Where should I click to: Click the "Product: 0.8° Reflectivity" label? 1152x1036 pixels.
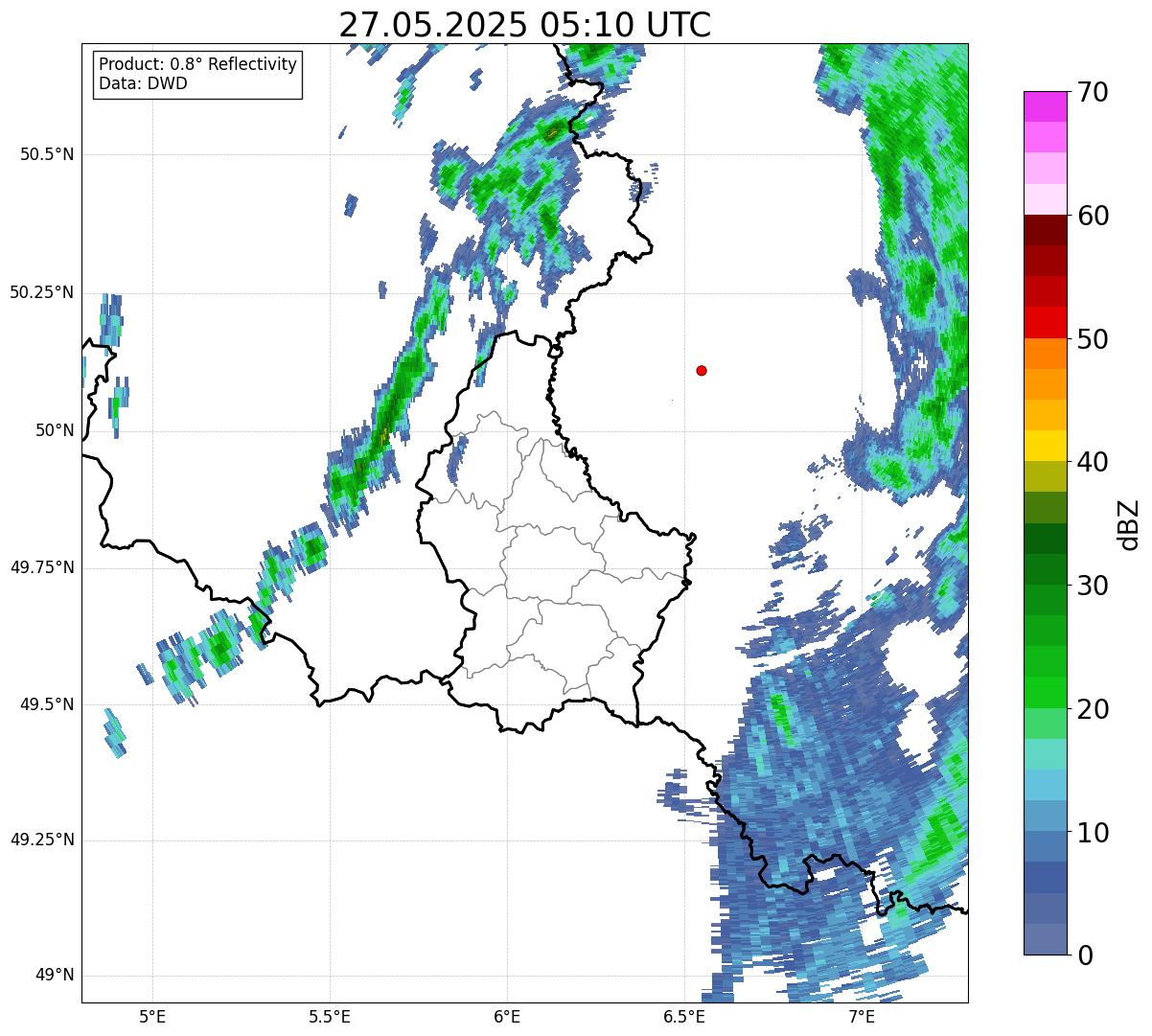[198, 64]
